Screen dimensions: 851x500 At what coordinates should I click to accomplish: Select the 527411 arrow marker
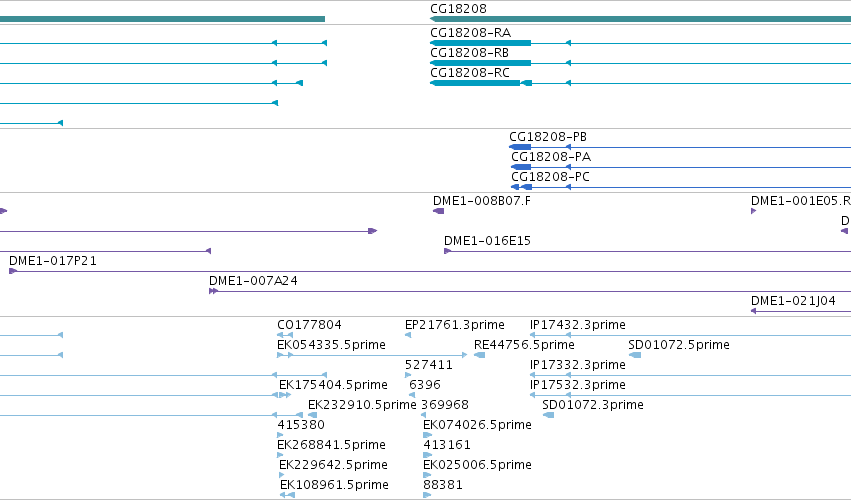(x=408, y=376)
